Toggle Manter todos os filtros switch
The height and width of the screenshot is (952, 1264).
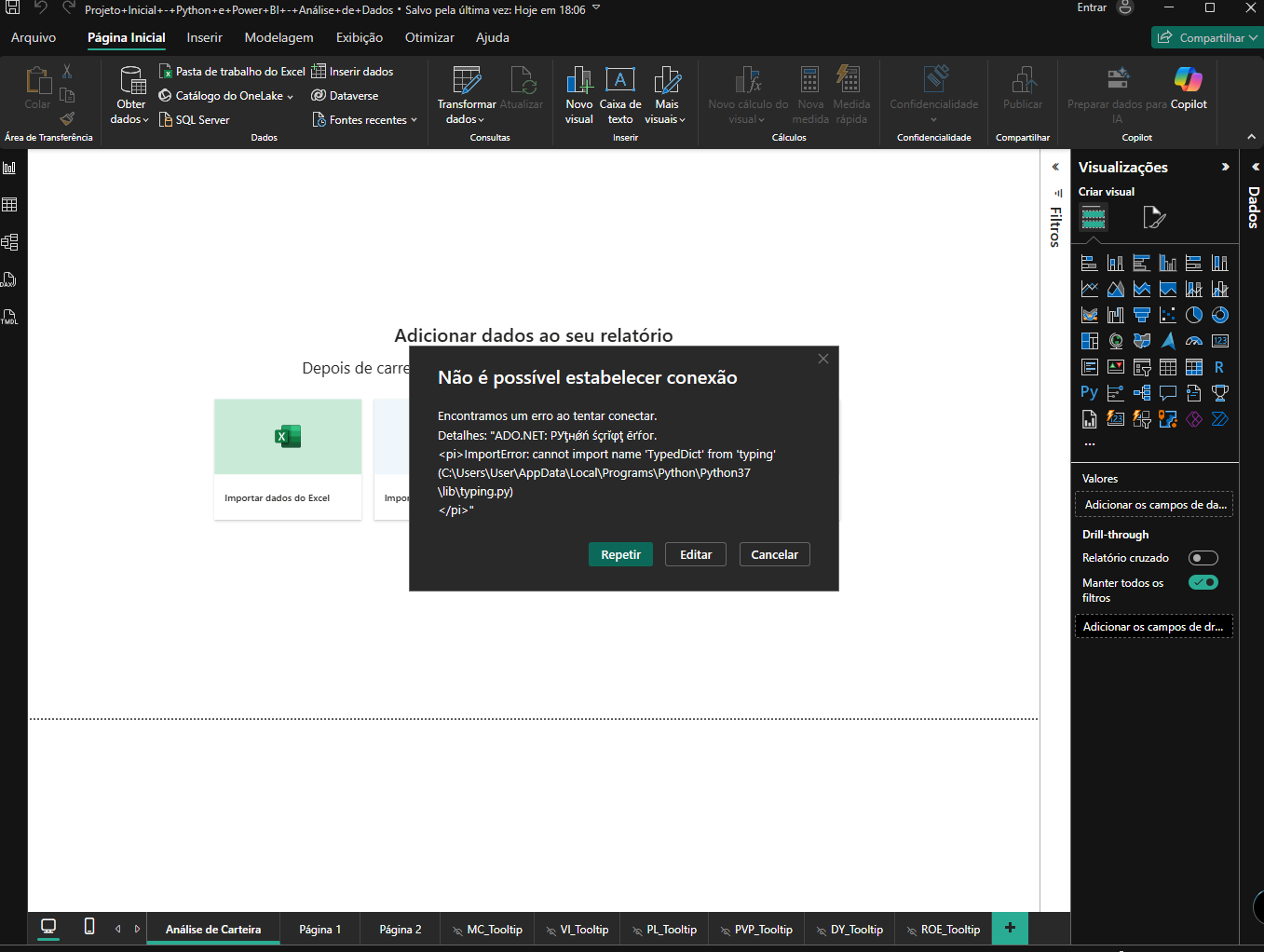coord(1203,582)
